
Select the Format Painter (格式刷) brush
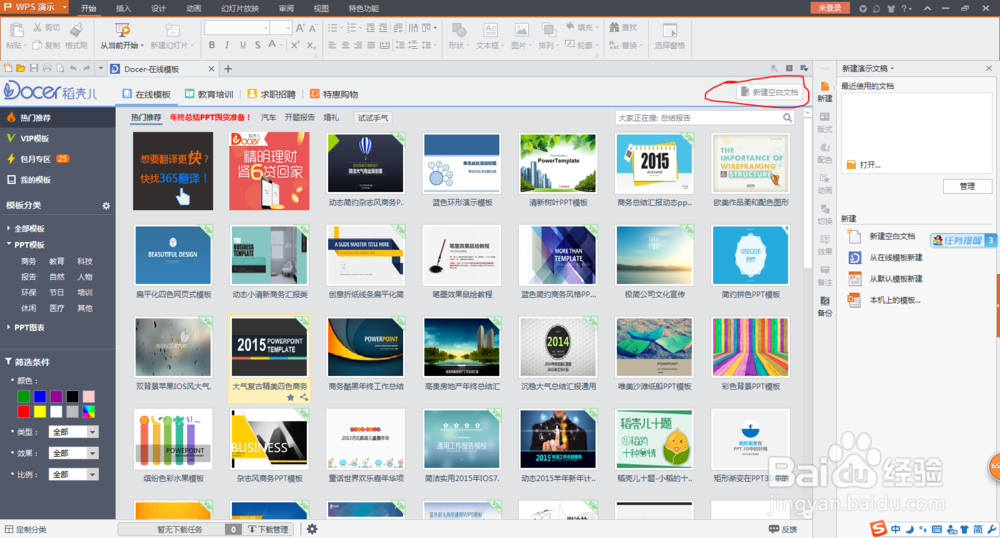pos(77,29)
